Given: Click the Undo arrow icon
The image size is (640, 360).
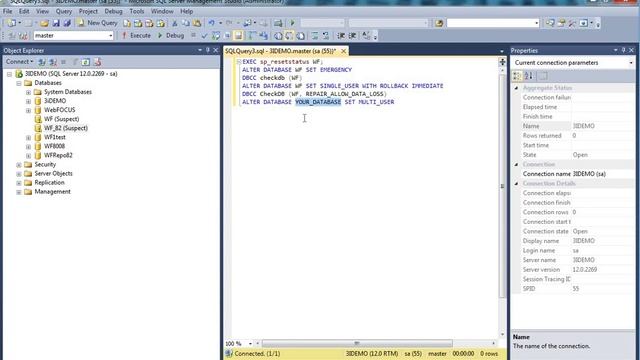Looking at the screenshot, I should (x=211, y=23).
